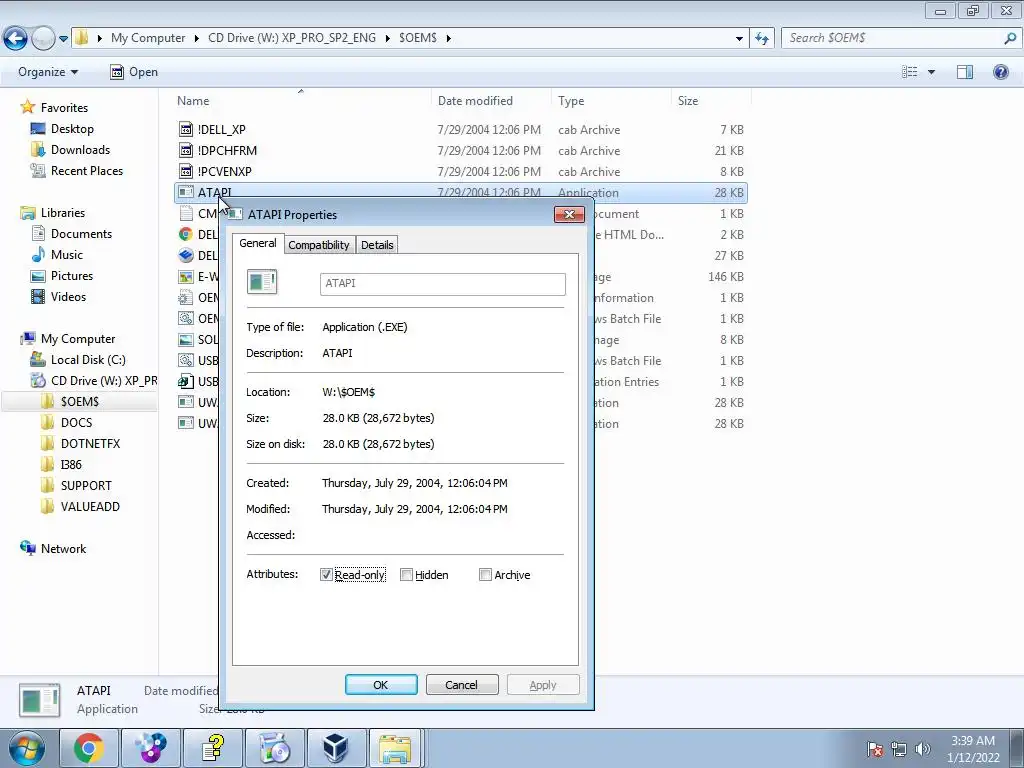Open the Music library
The image size is (1024, 768).
pyautogui.click(x=66, y=255)
